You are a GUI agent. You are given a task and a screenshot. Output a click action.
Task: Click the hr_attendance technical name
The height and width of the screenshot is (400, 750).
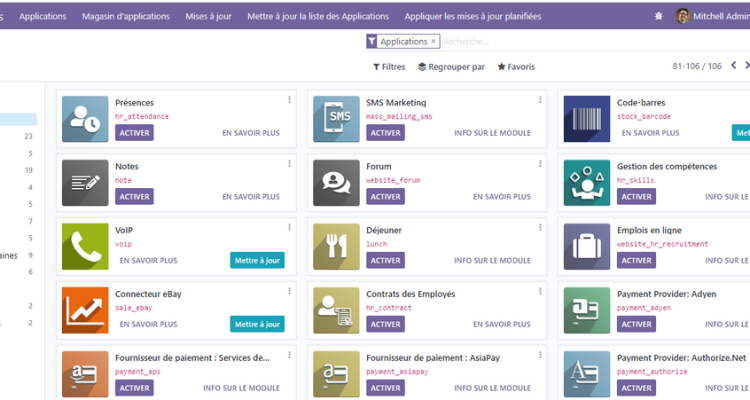tap(142, 116)
